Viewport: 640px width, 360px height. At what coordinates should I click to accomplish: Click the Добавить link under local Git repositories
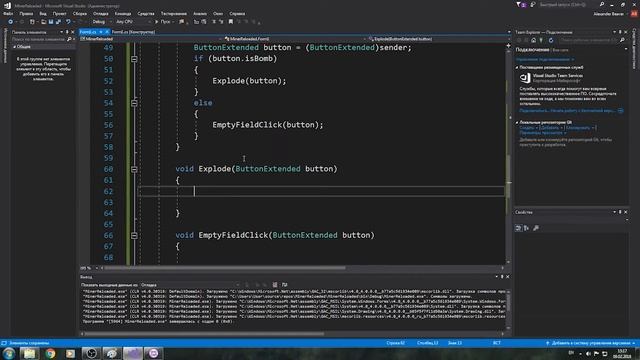tap(551, 128)
